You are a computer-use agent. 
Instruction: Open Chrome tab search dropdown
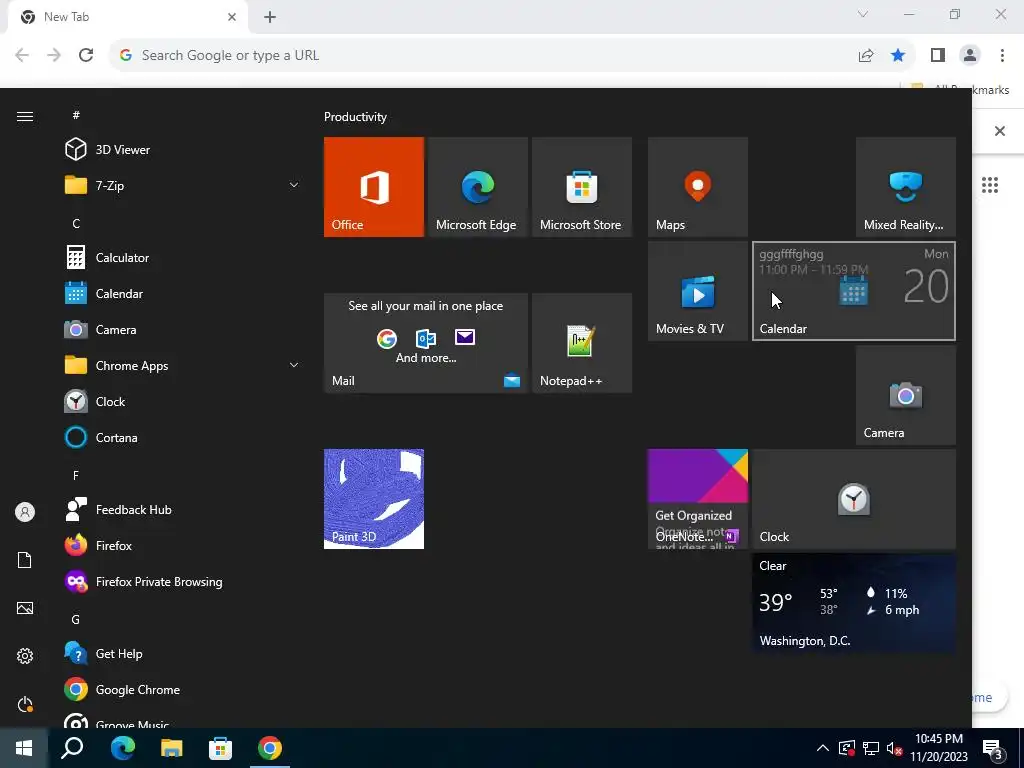863,14
